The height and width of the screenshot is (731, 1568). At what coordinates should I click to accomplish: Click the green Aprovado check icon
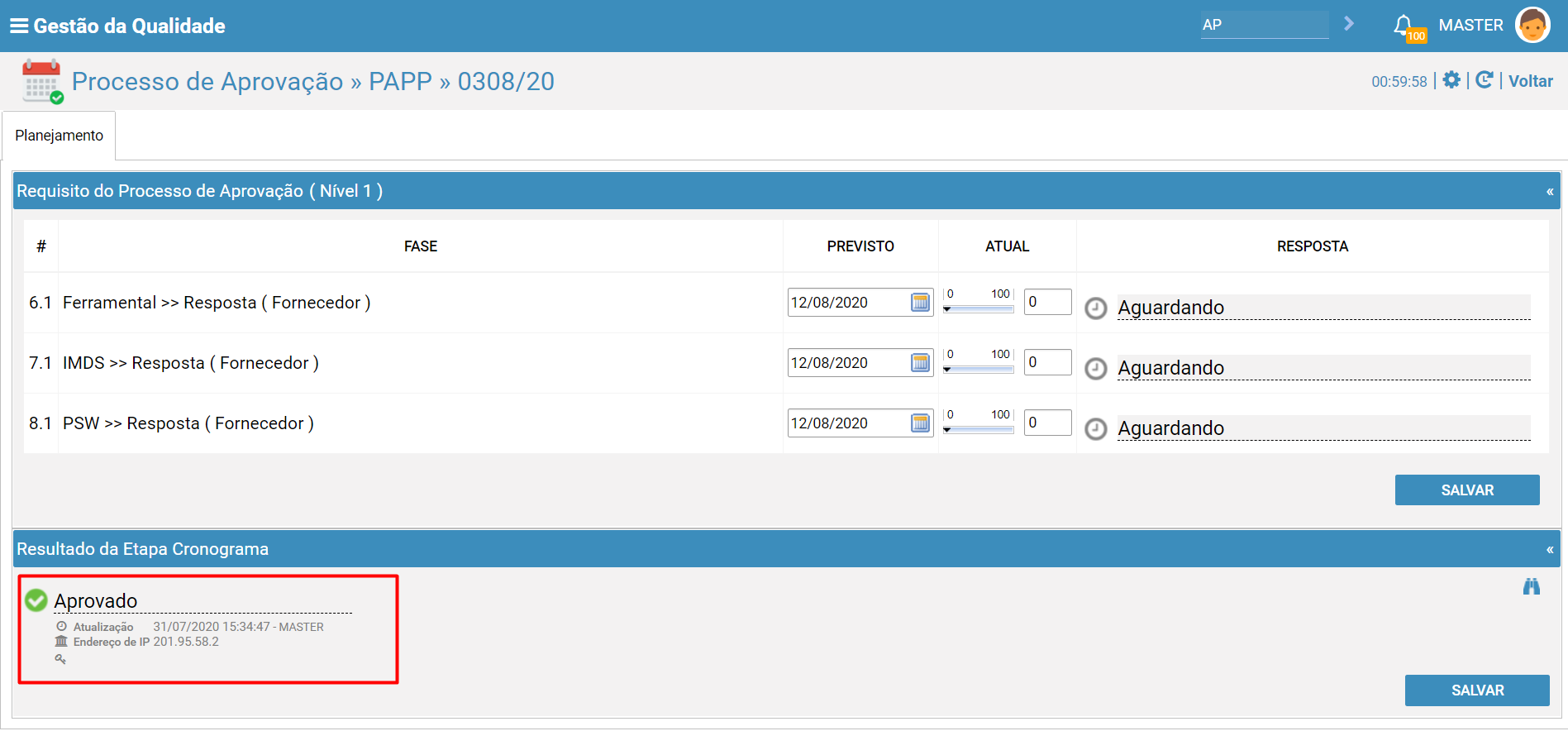click(x=36, y=600)
